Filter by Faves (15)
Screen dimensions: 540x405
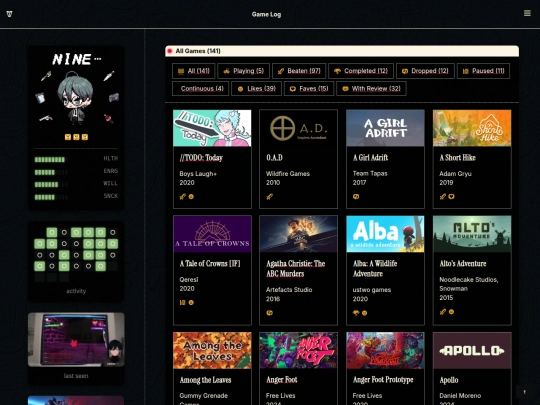309,89
